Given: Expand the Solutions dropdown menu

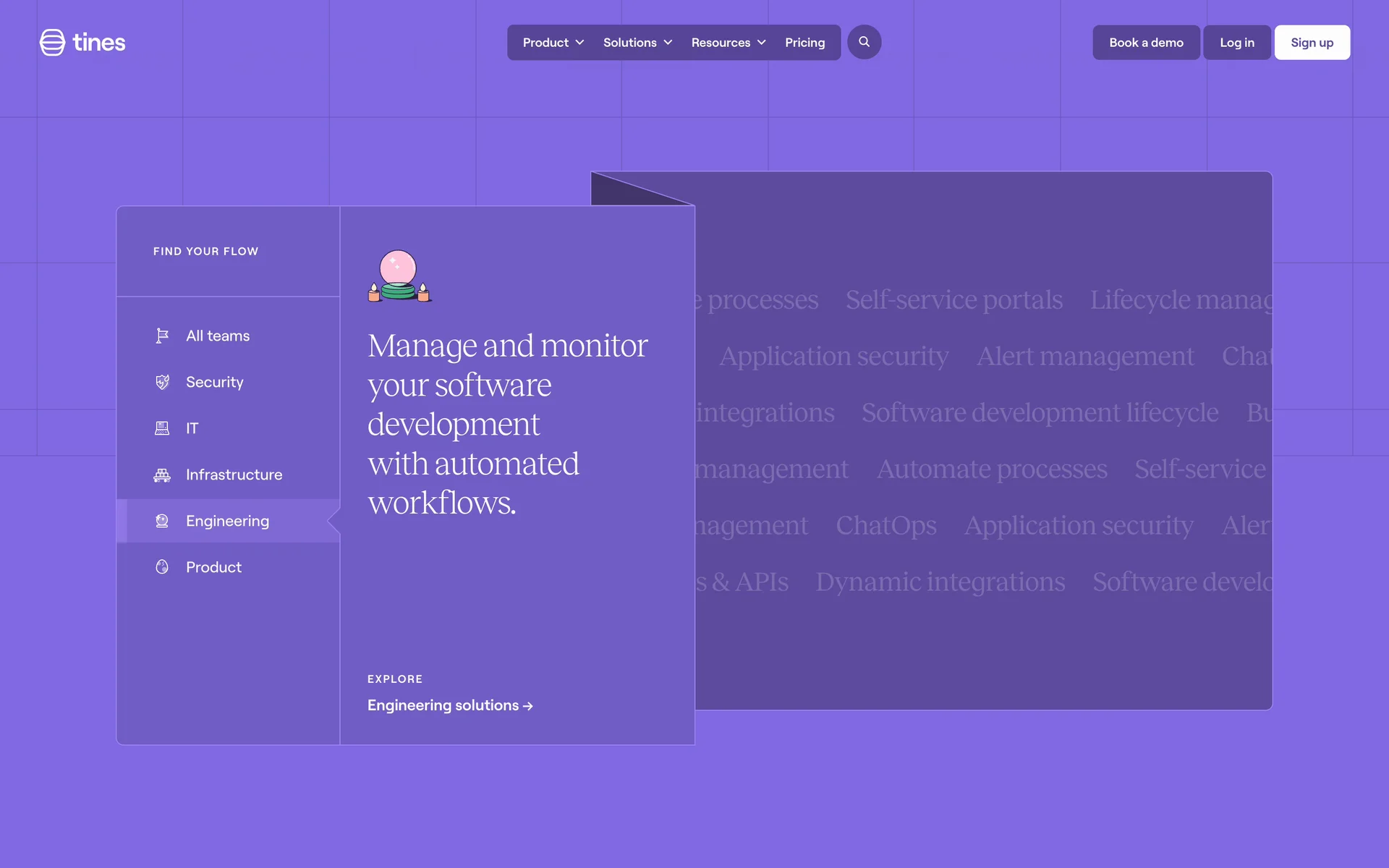Looking at the screenshot, I should tap(637, 43).
